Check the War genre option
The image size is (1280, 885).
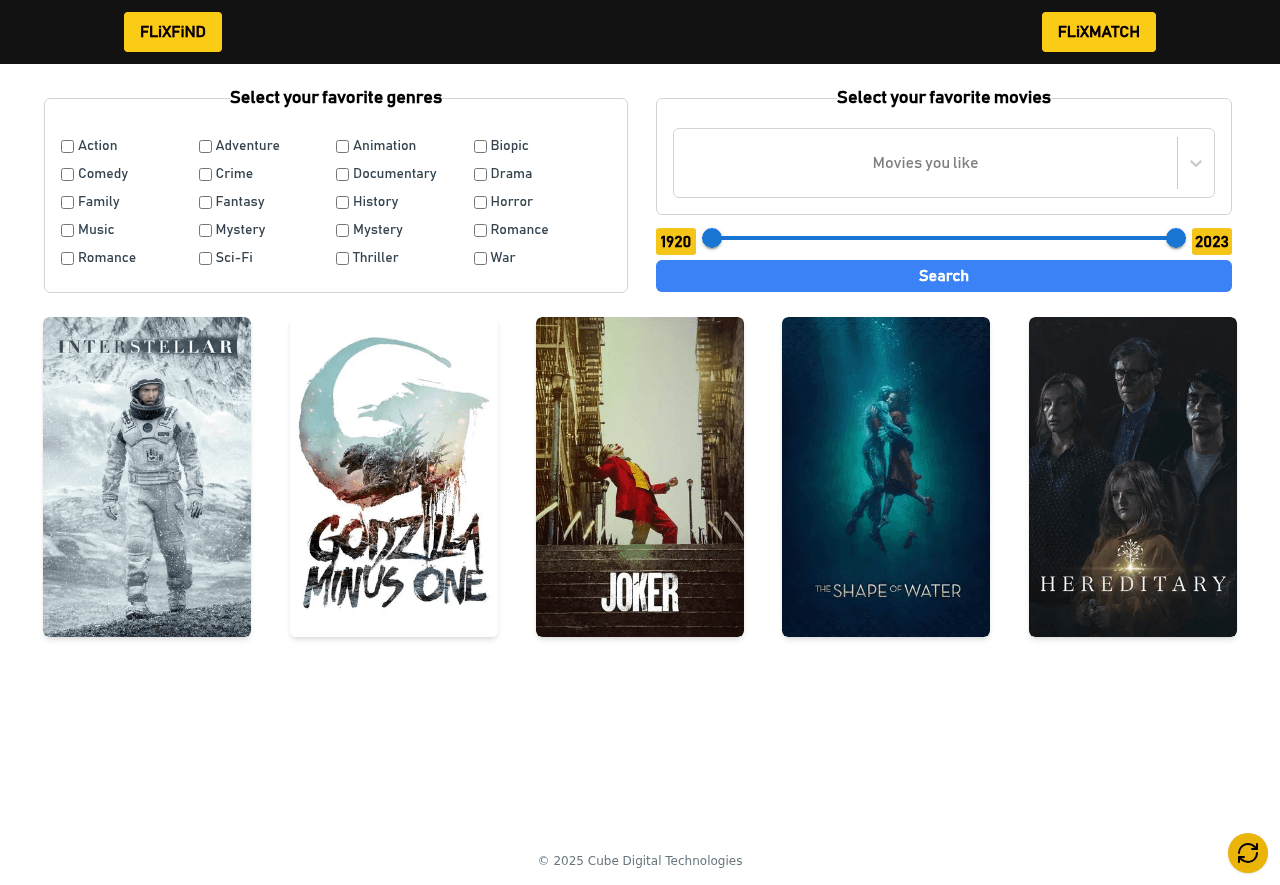click(479, 258)
